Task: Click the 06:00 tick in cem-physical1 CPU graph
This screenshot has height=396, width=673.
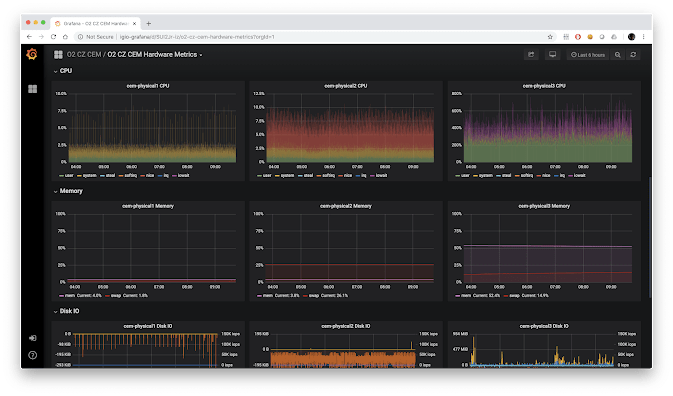Action: click(x=131, y=167)
